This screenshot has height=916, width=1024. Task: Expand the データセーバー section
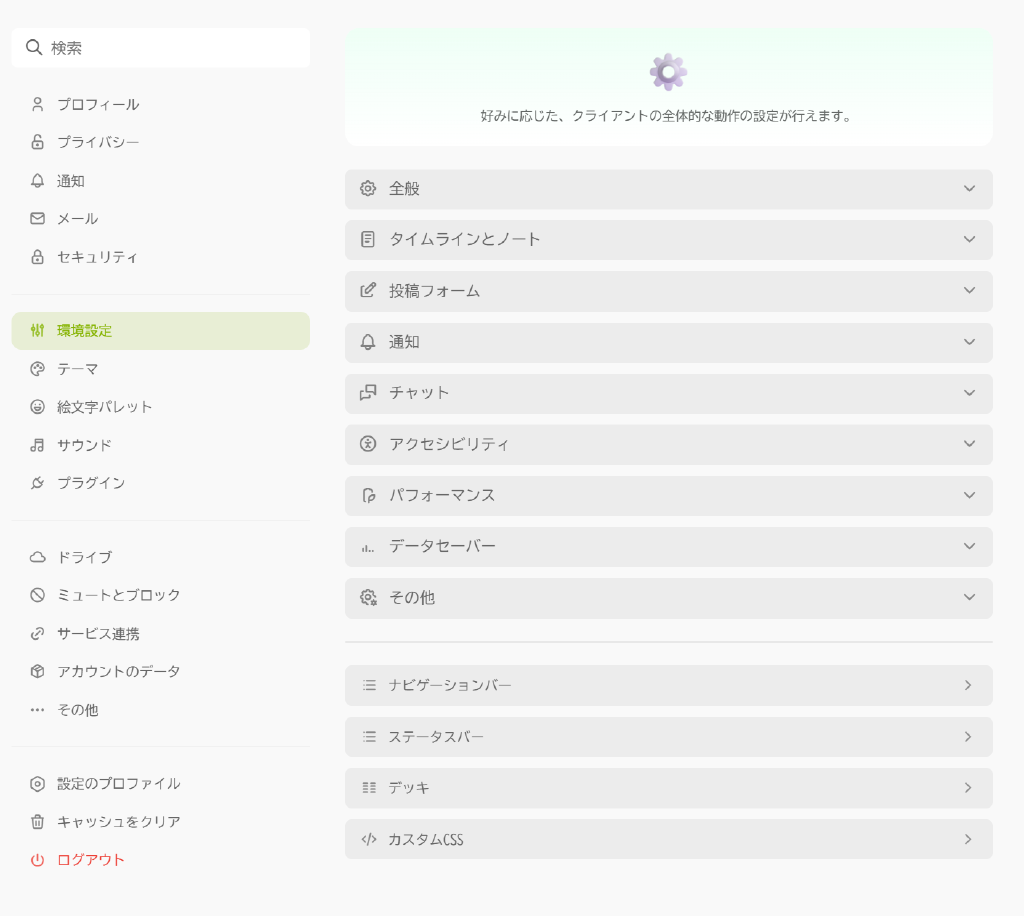[x=668, y=546]
